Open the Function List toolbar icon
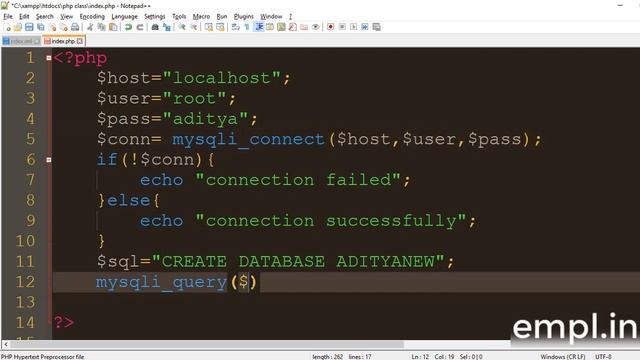 pyautogui.click(x=293, y=27)
